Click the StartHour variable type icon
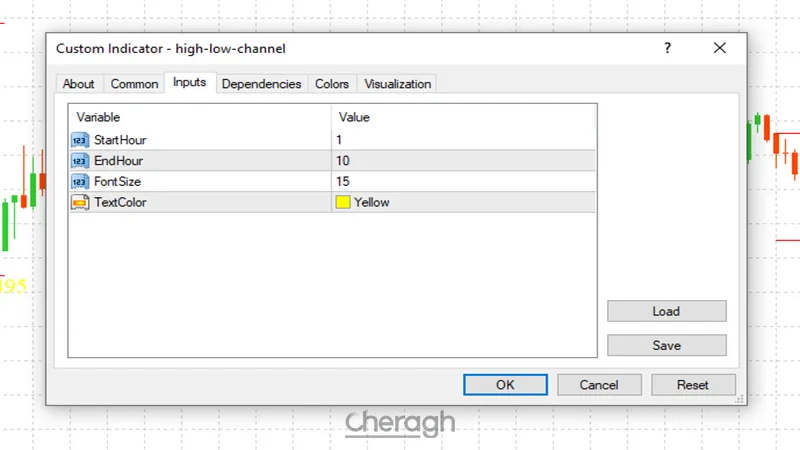This screenshot has height=450, width=800. [x=80, y=140]
